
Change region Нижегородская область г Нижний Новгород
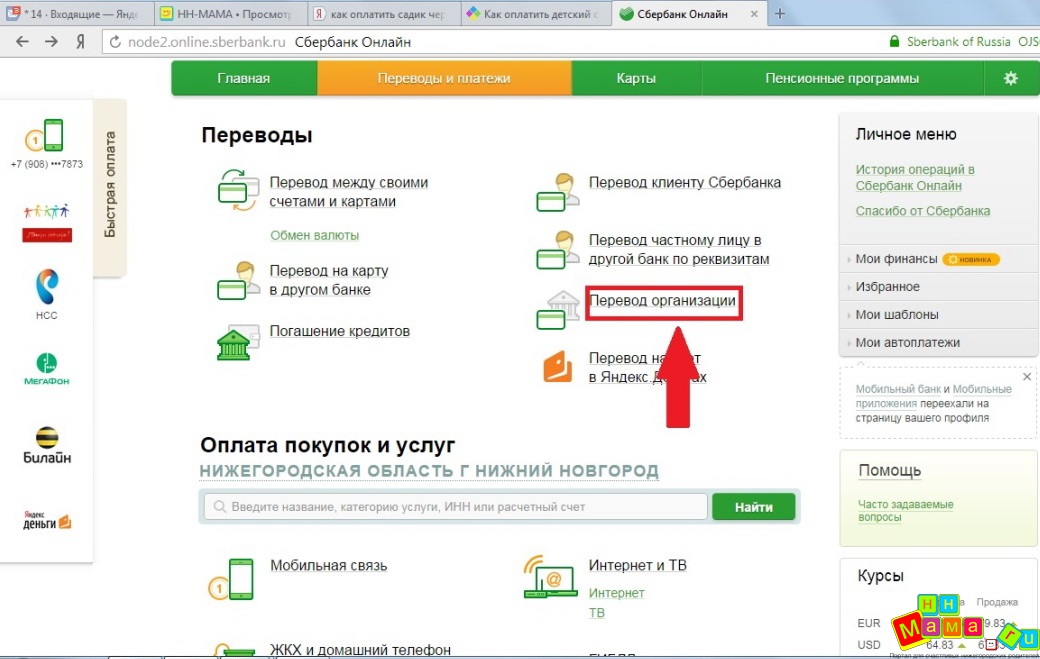[429, 471]
